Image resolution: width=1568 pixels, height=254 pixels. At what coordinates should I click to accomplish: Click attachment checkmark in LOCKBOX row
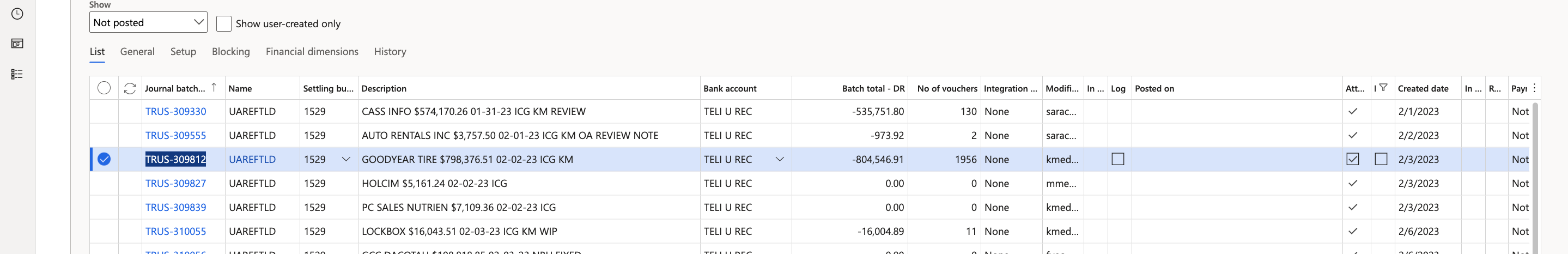click(1352, 232)
